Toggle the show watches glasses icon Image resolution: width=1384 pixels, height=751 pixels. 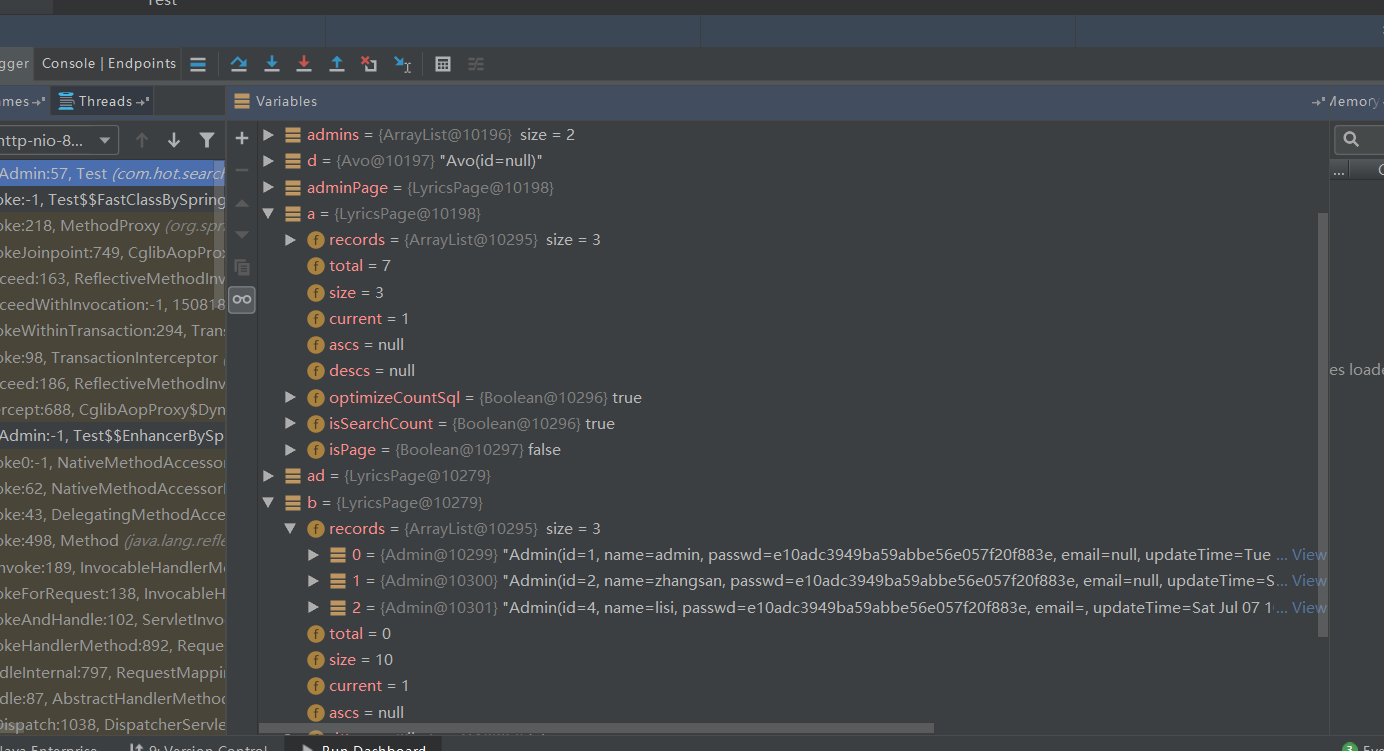pos(241,299)
